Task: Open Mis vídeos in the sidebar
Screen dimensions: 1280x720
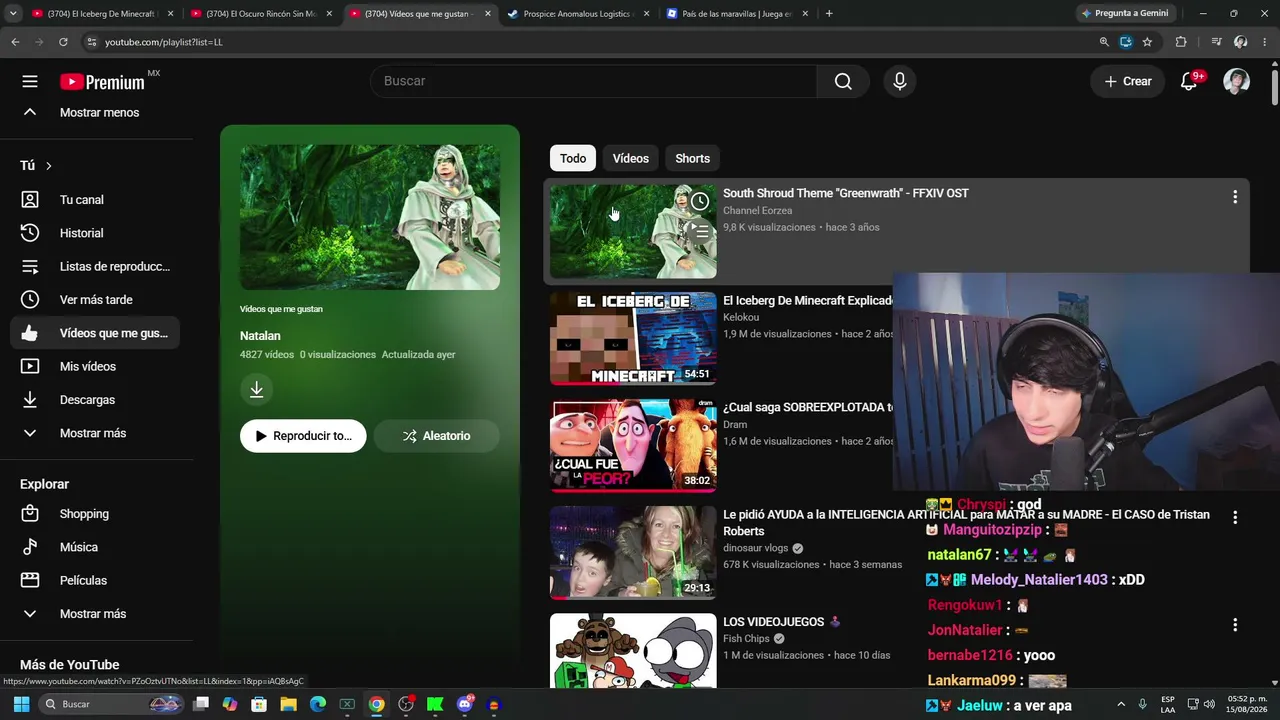Action: click(95, 367)
